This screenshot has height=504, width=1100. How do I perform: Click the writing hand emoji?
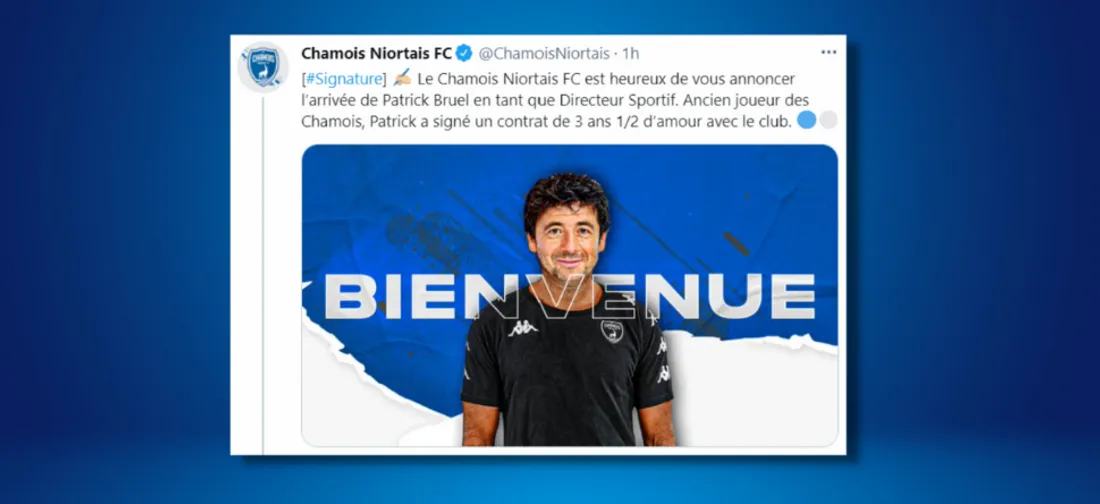coord(402,77)
